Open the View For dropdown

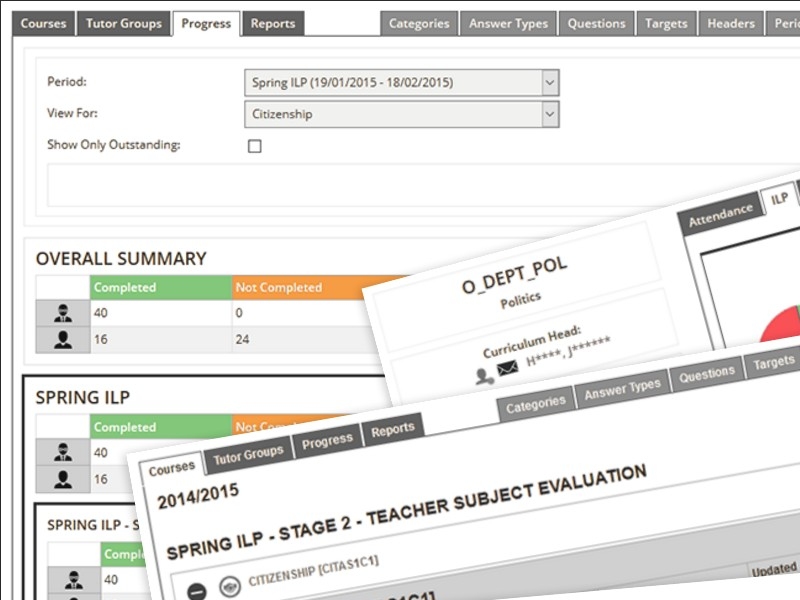(401, 114)
